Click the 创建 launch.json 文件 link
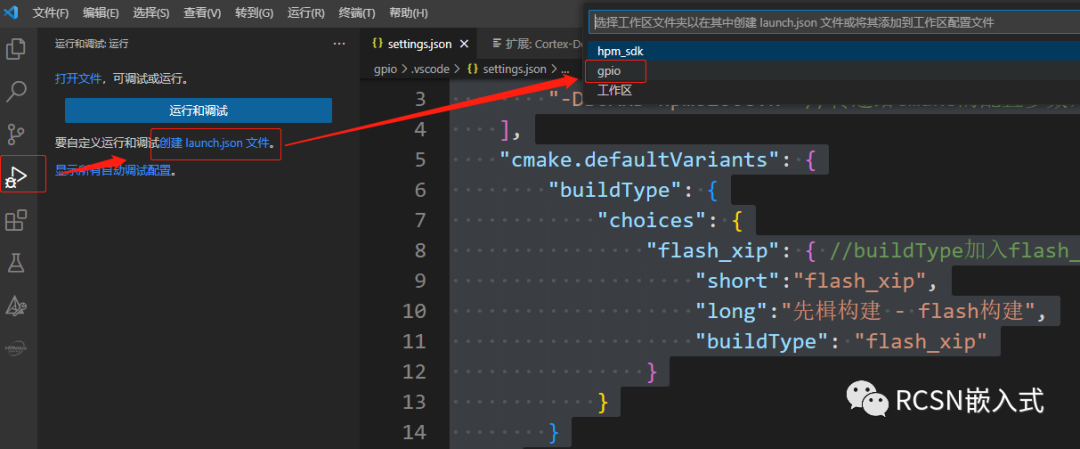The image size is (1080, 449). [214, 143]
